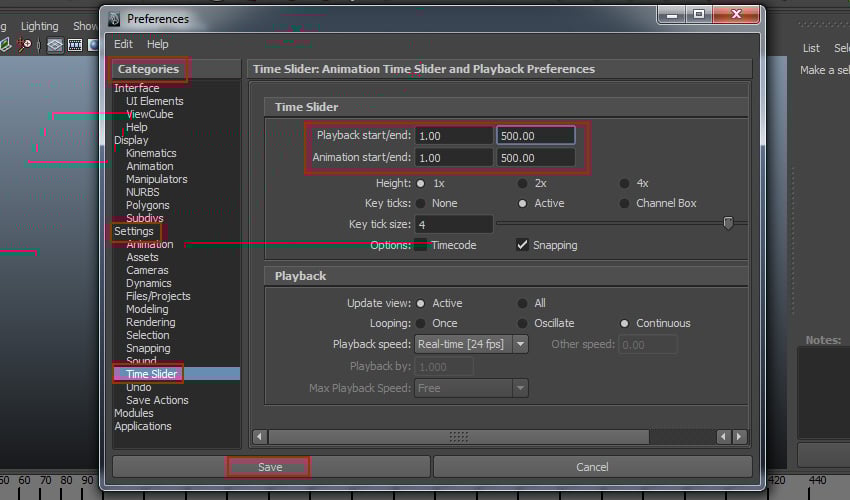Open the Playback speed dropdown

point(520,344)
